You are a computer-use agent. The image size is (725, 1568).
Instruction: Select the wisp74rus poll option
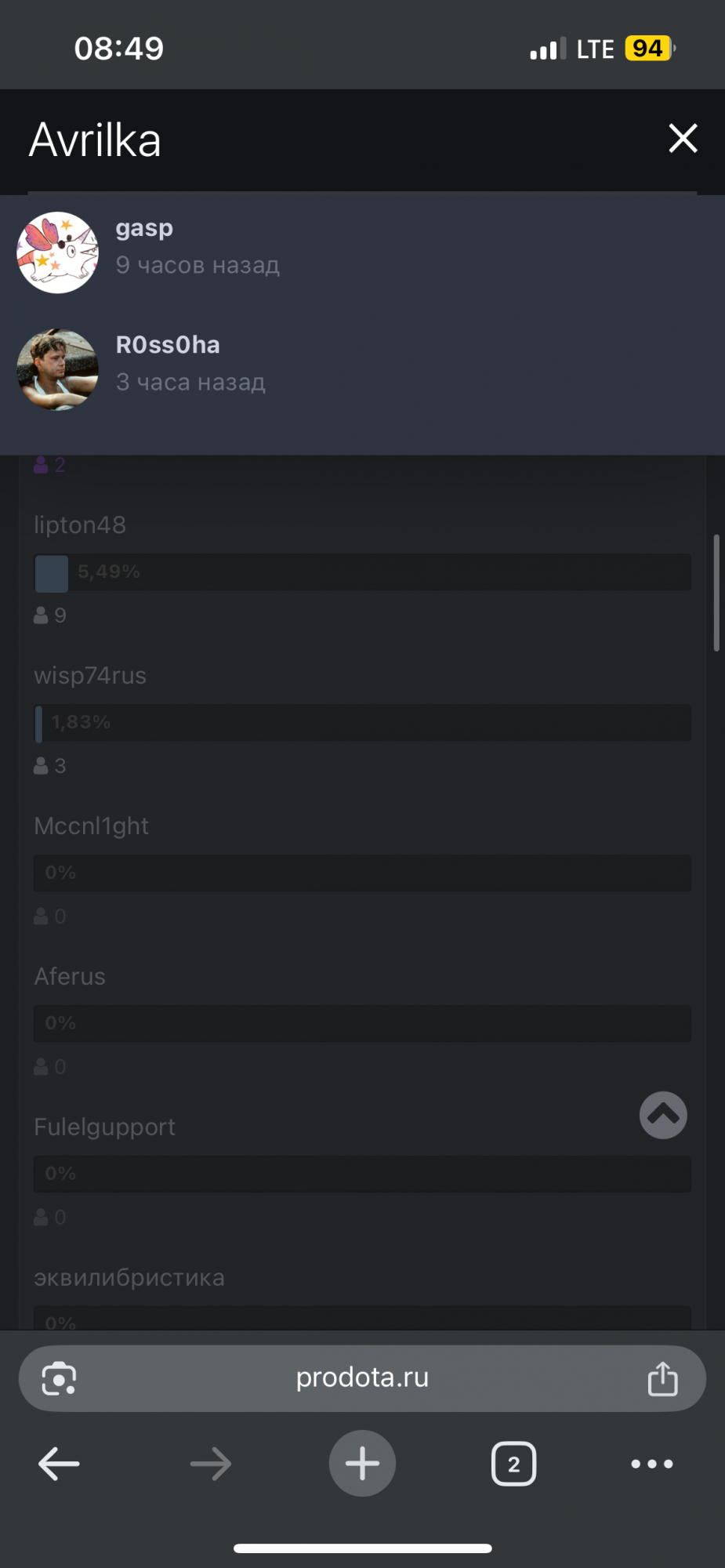(90, 676)
